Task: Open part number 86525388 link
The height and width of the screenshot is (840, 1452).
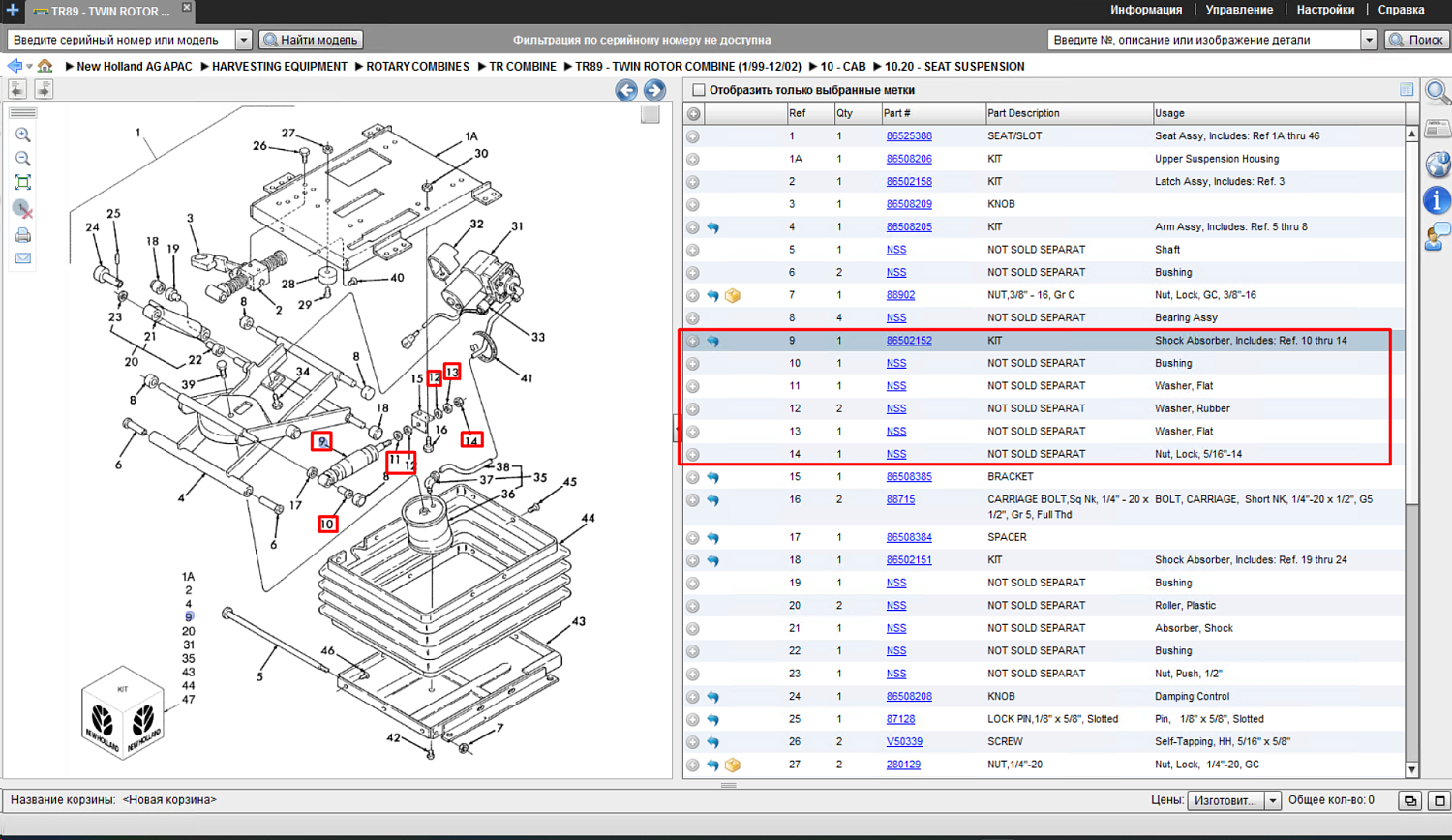Action: 909,136
